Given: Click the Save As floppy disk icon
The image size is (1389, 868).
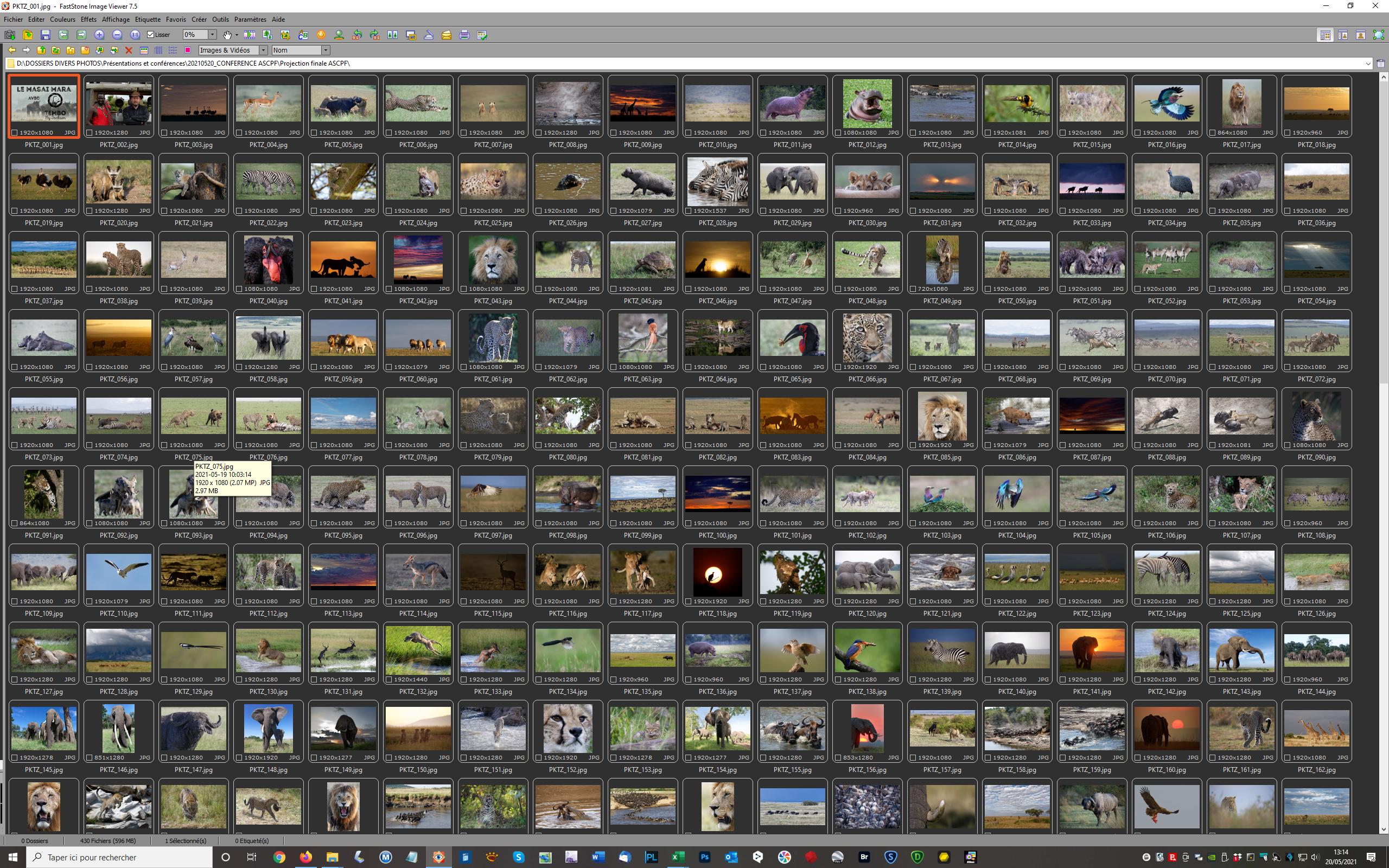Looking at the screenshot, I should pyautogui.click(x=46, y=35).
